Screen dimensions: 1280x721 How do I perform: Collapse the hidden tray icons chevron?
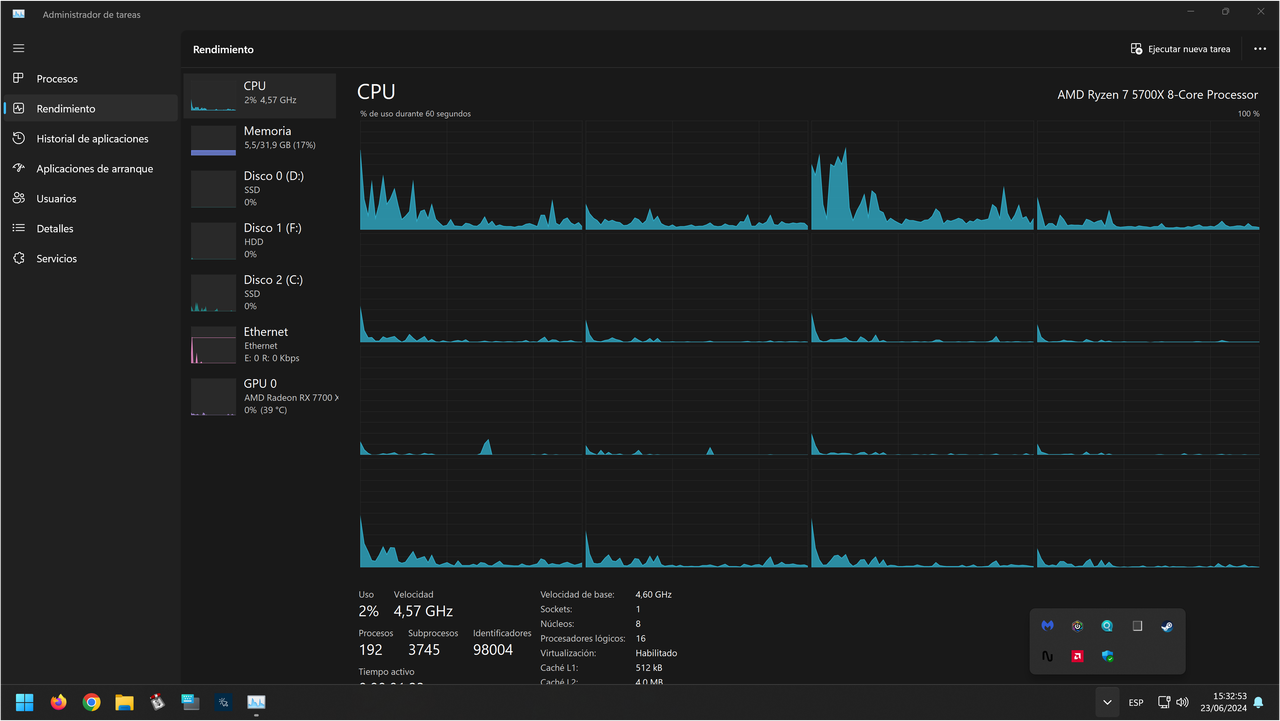click(x=1107, y=702)
